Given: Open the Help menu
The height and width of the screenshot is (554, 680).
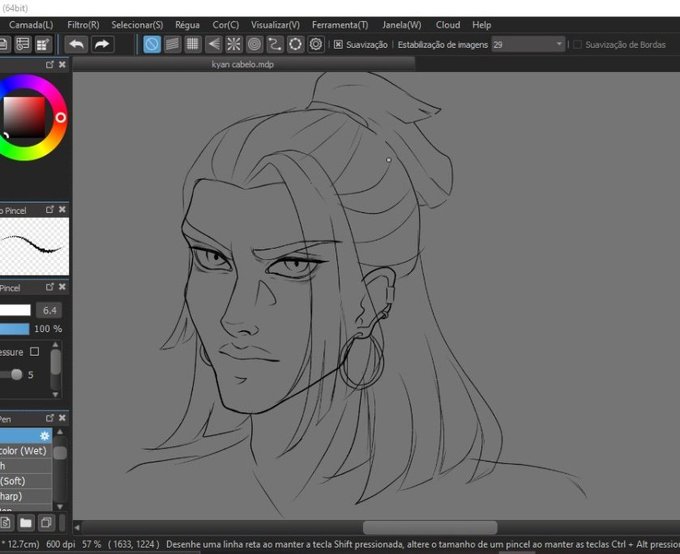Looking at the screenshot, I should (481, 25).
